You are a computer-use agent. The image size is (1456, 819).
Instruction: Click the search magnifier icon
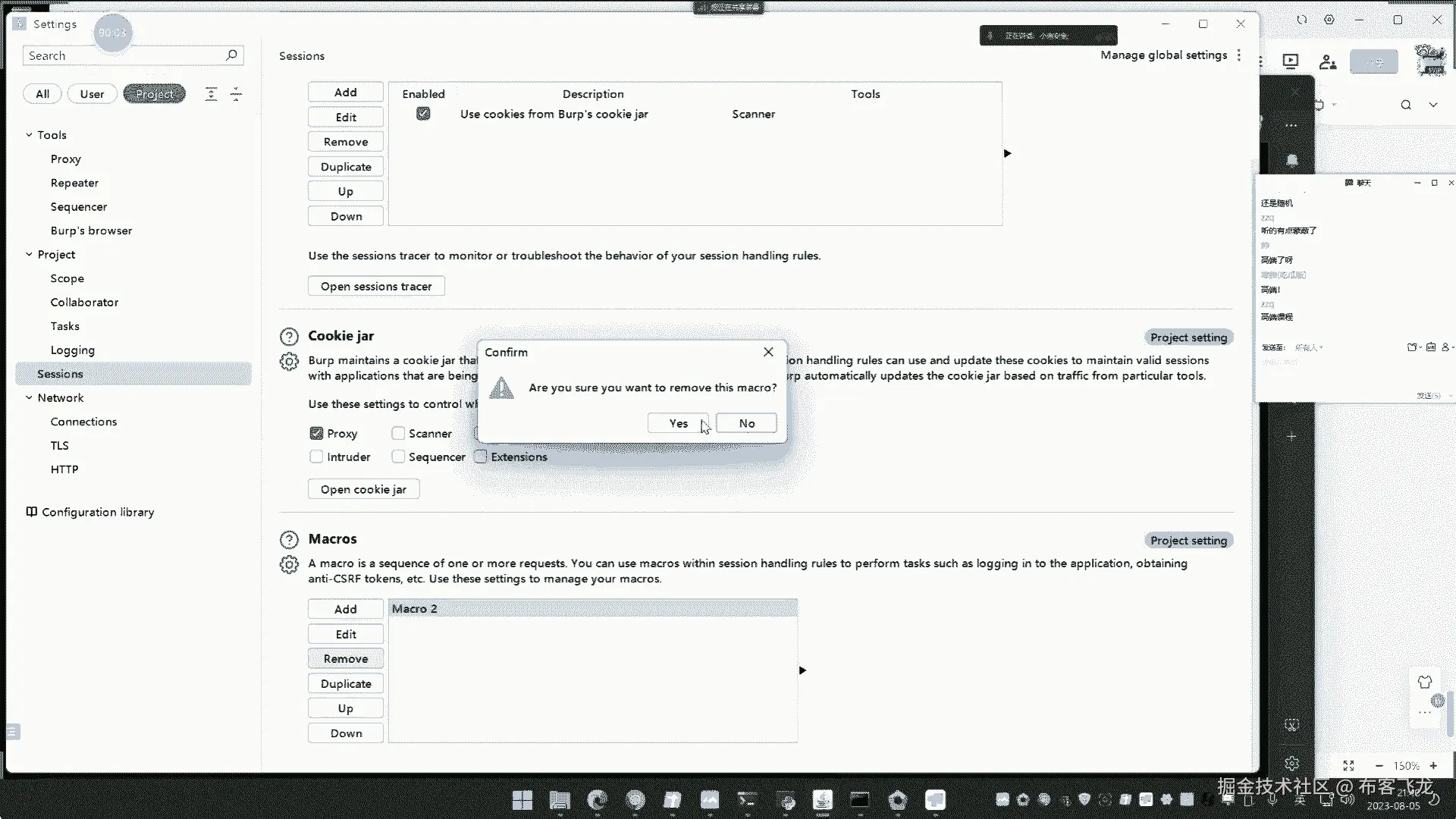[x=231, y=55]
